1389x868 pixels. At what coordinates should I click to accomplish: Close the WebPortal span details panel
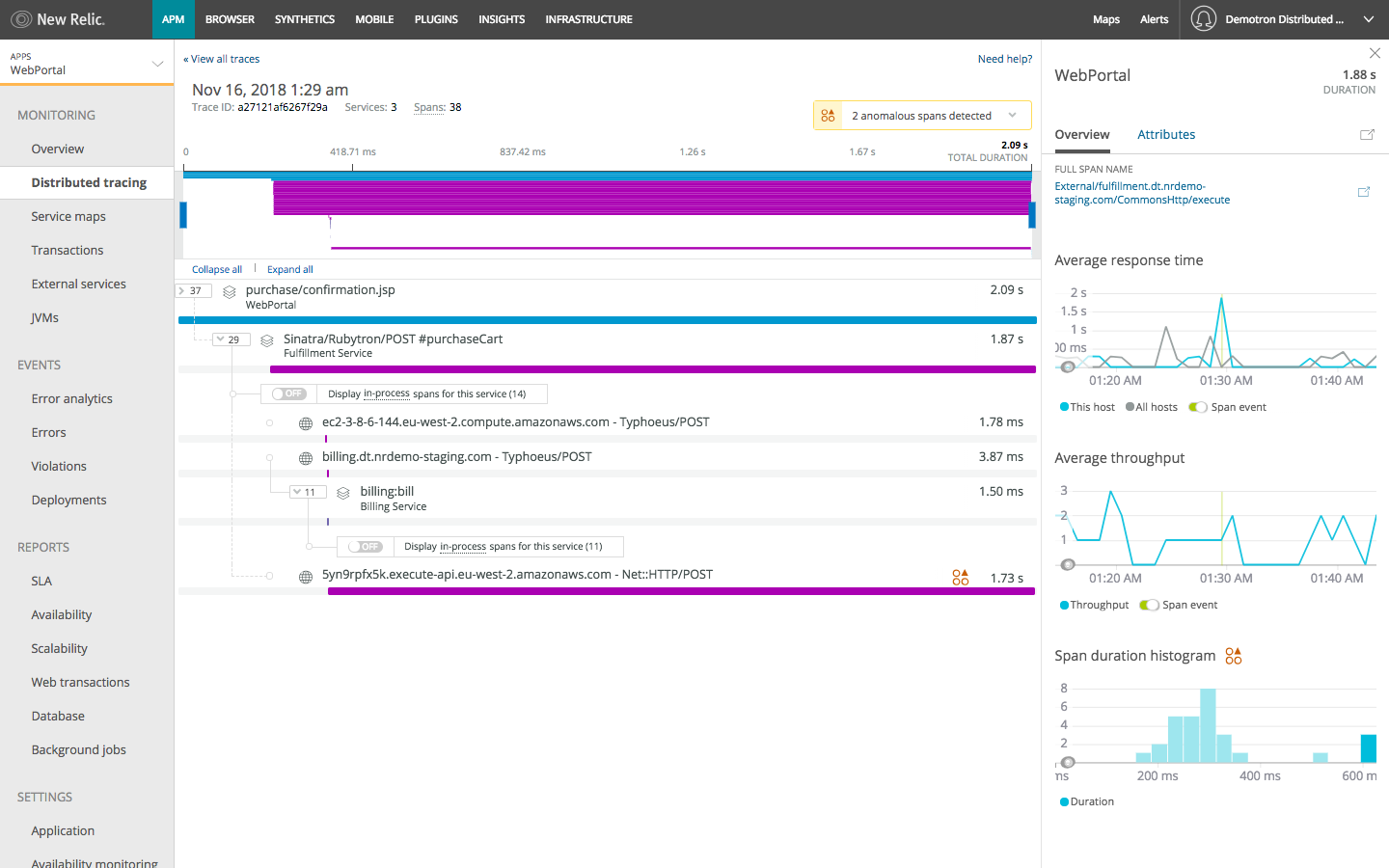coord(1375,53)
